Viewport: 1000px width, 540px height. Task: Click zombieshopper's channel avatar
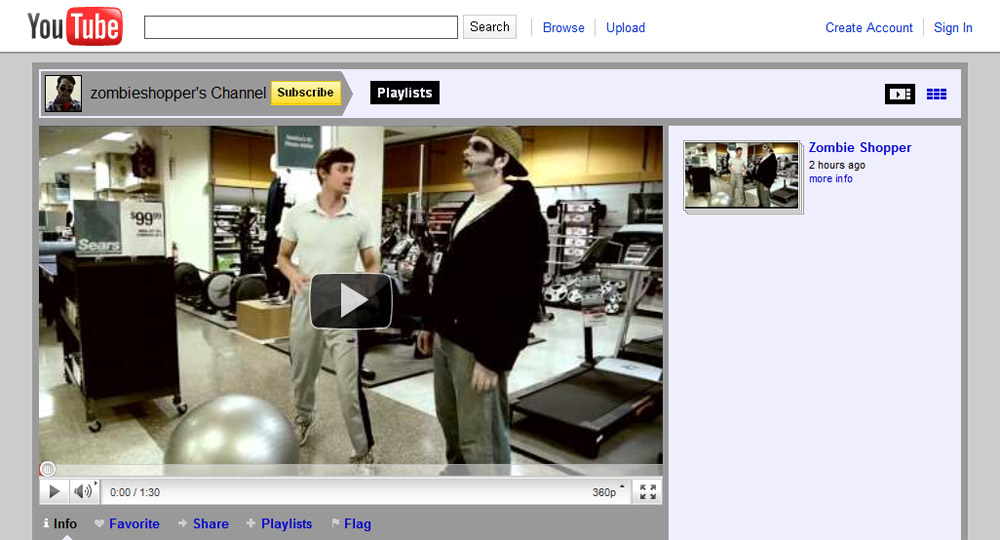63,93
